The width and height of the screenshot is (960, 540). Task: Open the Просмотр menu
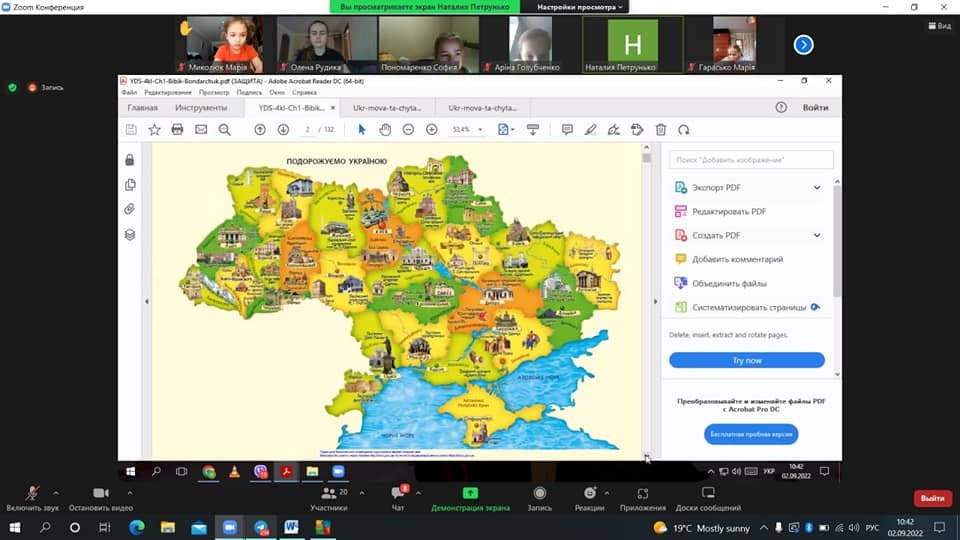[x=214, y=92]
